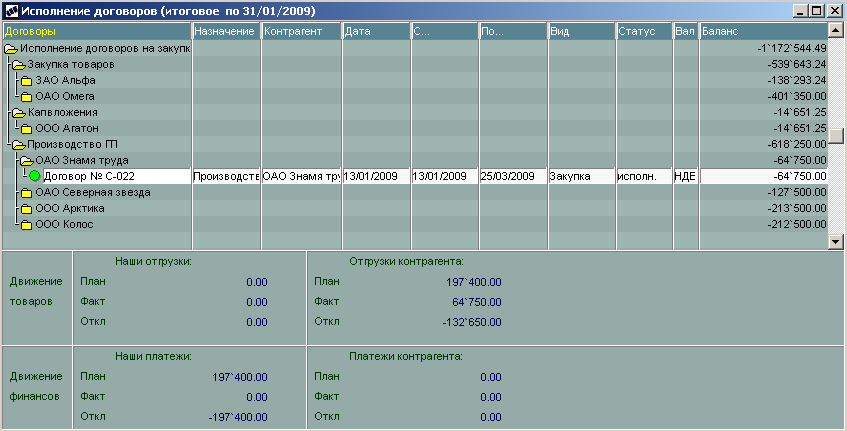
Task: Click folder icon next to ООО Колос
Action: tap(26, 225)
